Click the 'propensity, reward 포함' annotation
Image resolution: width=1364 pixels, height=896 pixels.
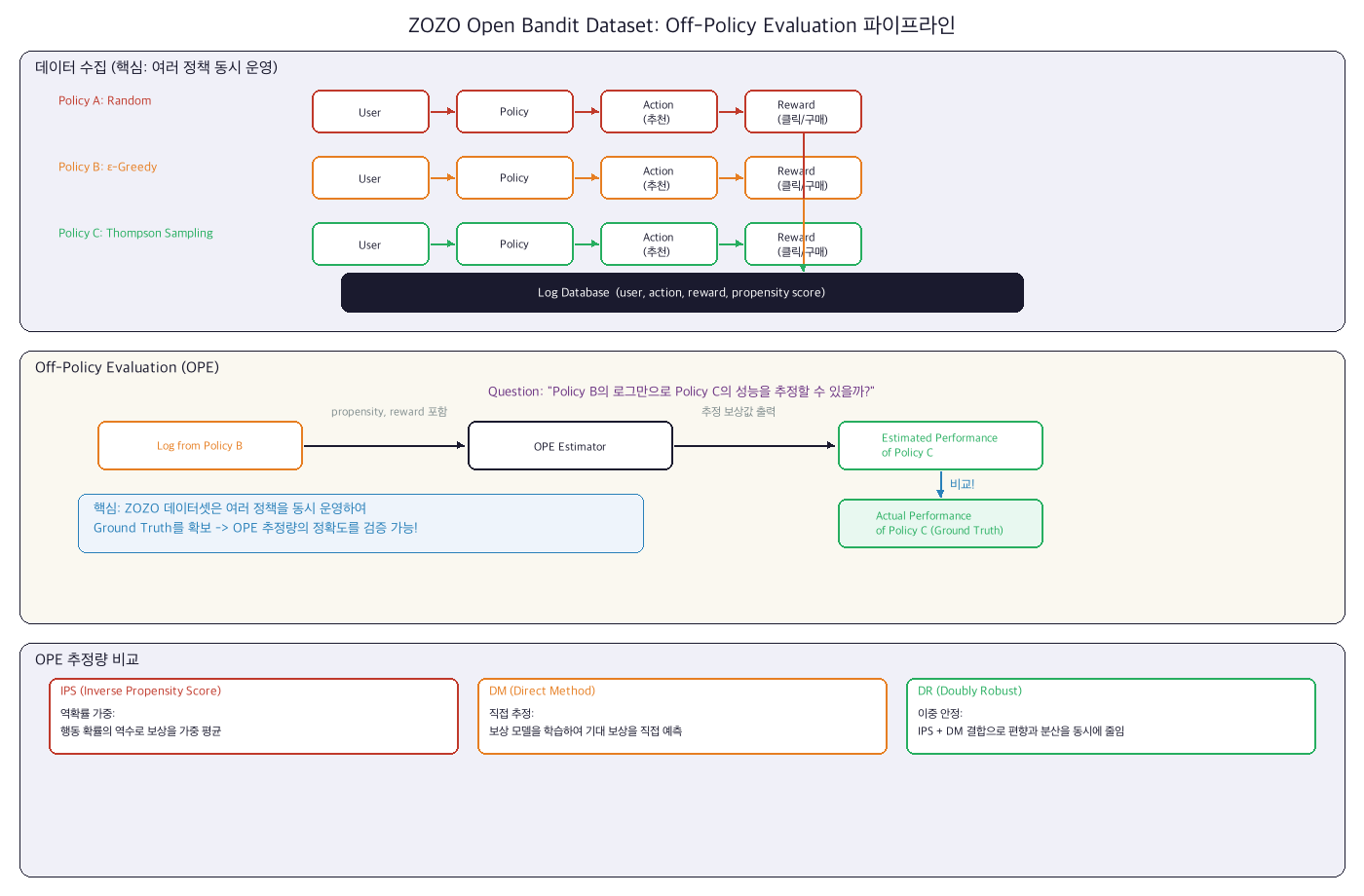click(x=389, y=412)
